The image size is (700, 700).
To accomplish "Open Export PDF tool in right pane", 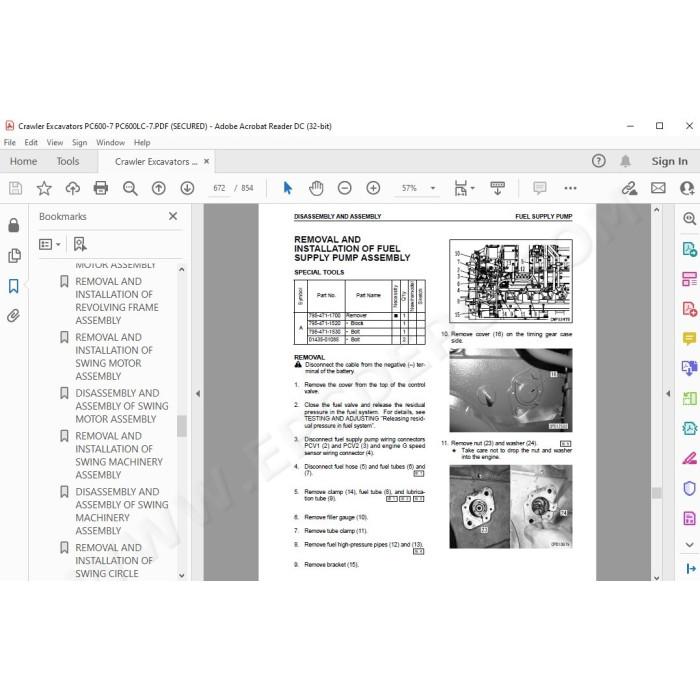I will tap(689, 249).
